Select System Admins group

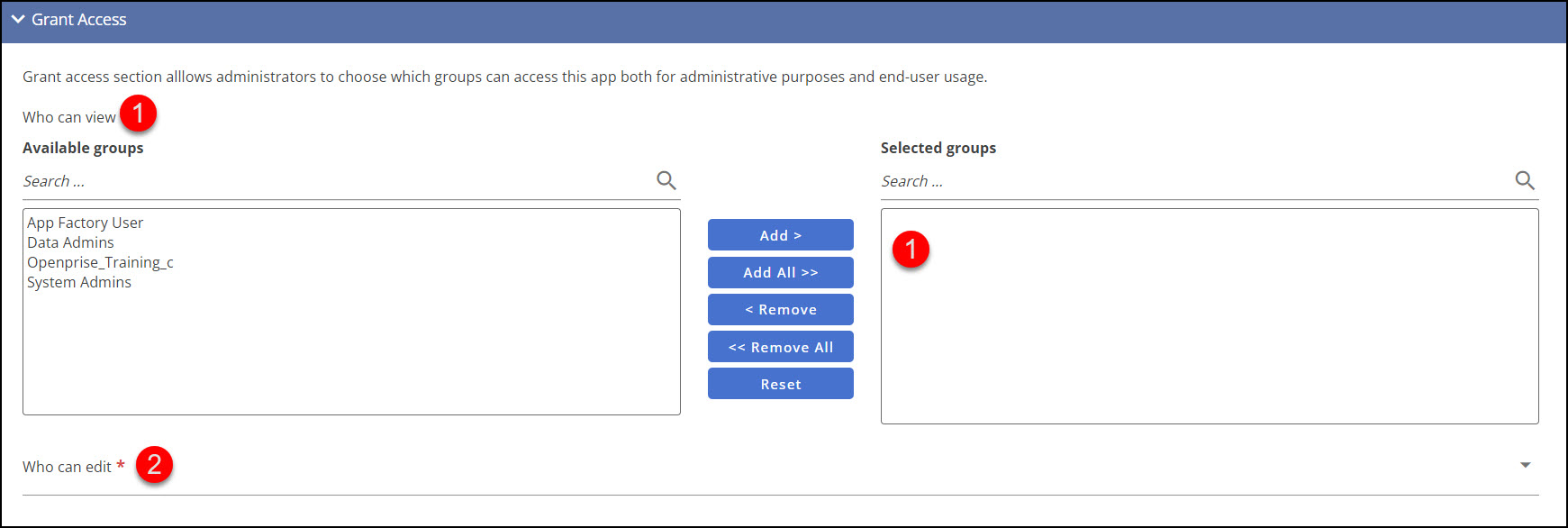[x=79, y=282]
